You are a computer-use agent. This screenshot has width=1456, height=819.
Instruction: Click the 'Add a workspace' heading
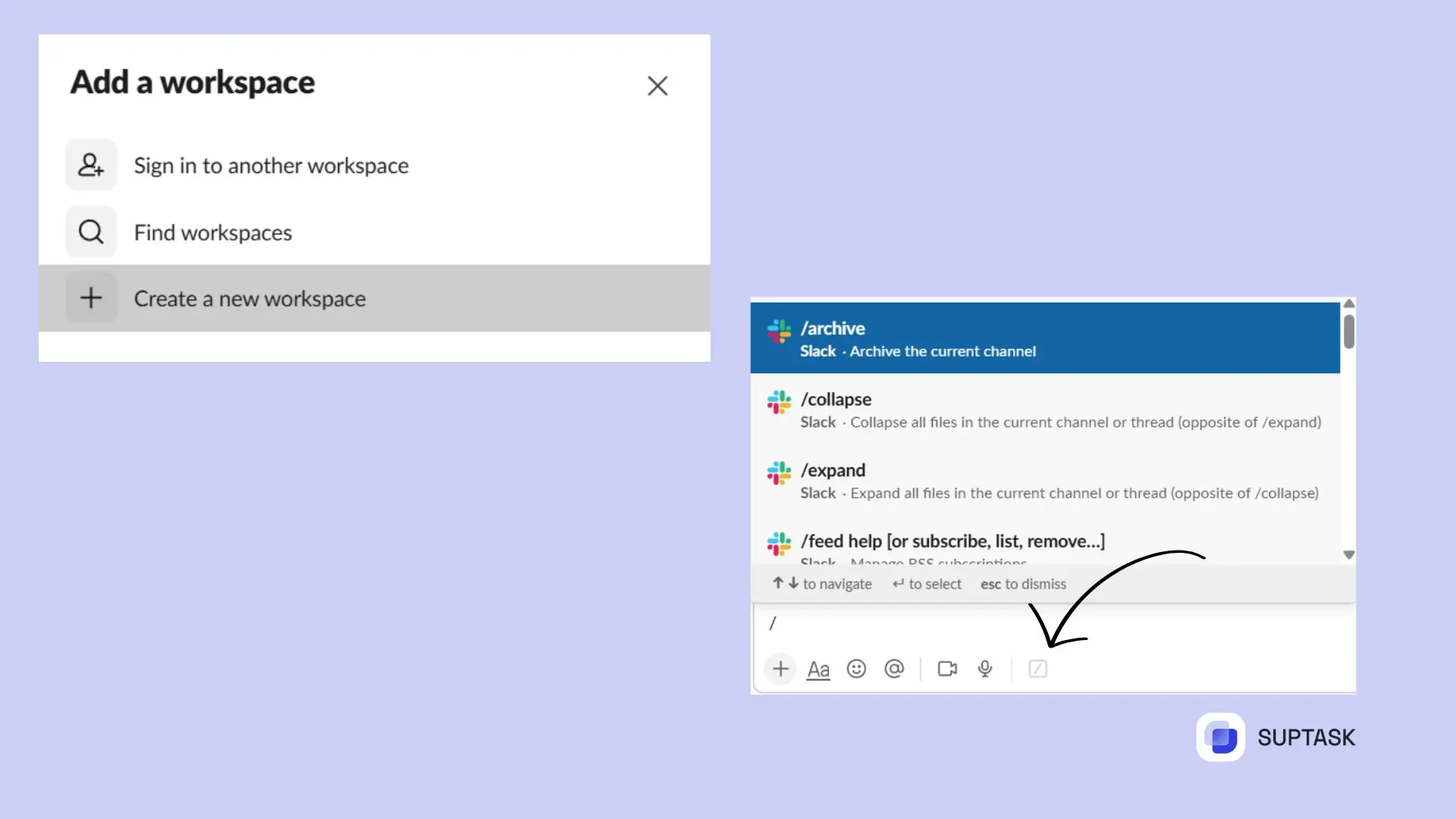pyautogui.click(x=193, y=82)
